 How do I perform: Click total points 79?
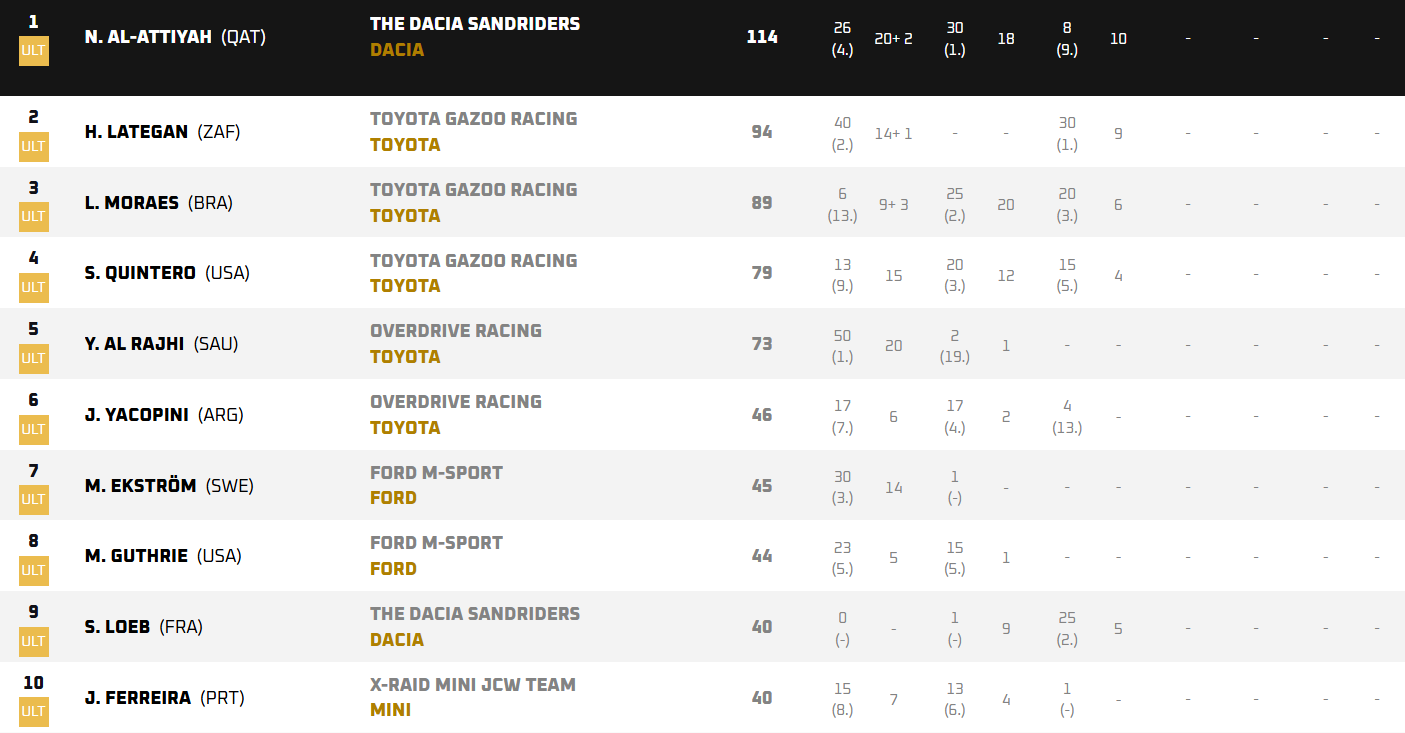[762, 273]
